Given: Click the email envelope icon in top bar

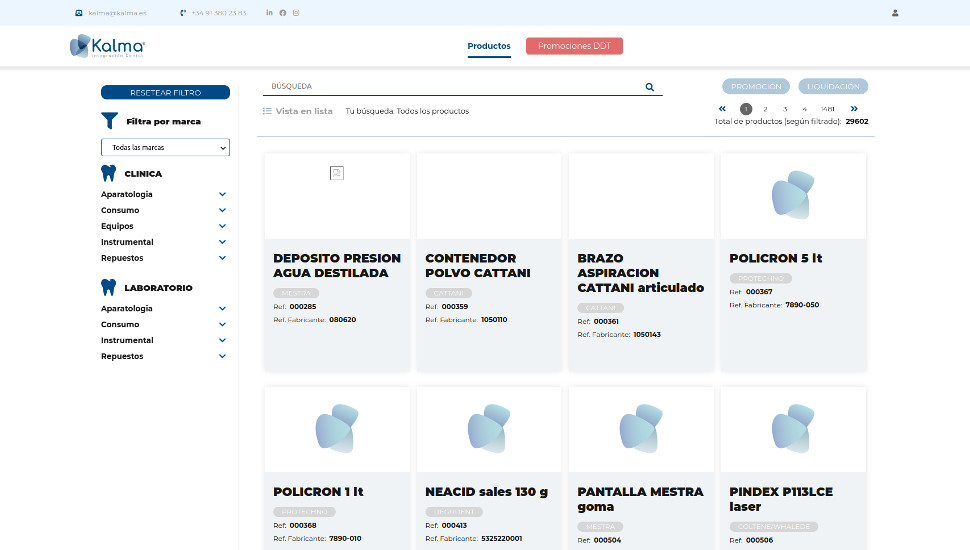Looking at the screenshot, I should (79, 13).
